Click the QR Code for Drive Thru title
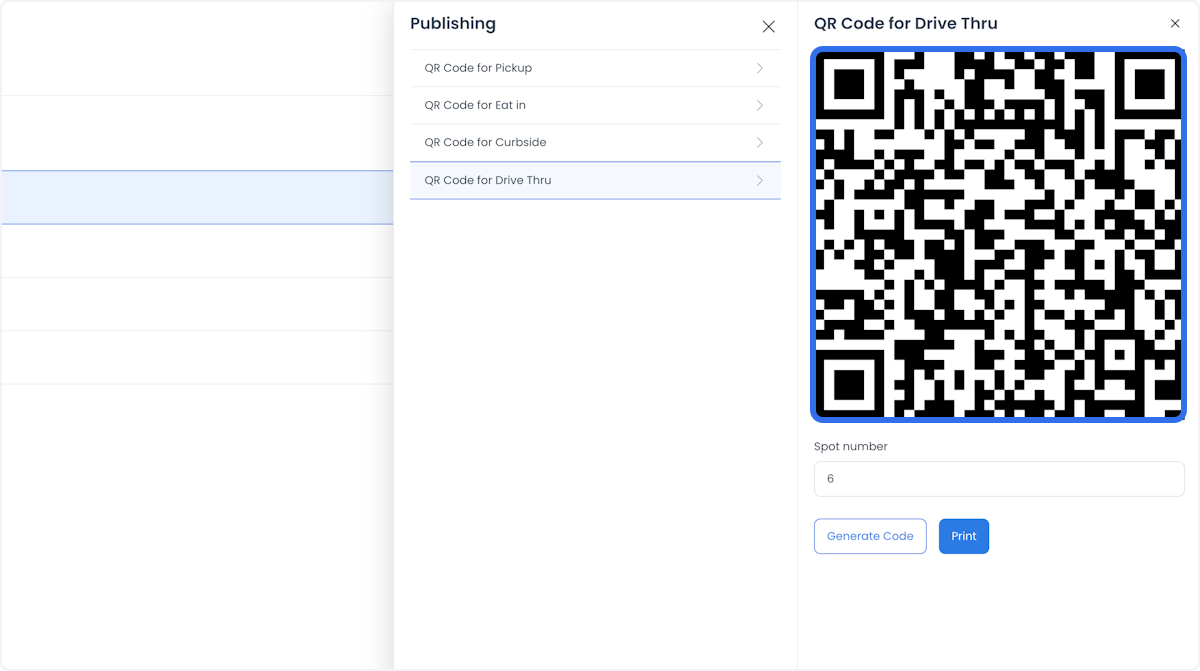 coord(906,24)
